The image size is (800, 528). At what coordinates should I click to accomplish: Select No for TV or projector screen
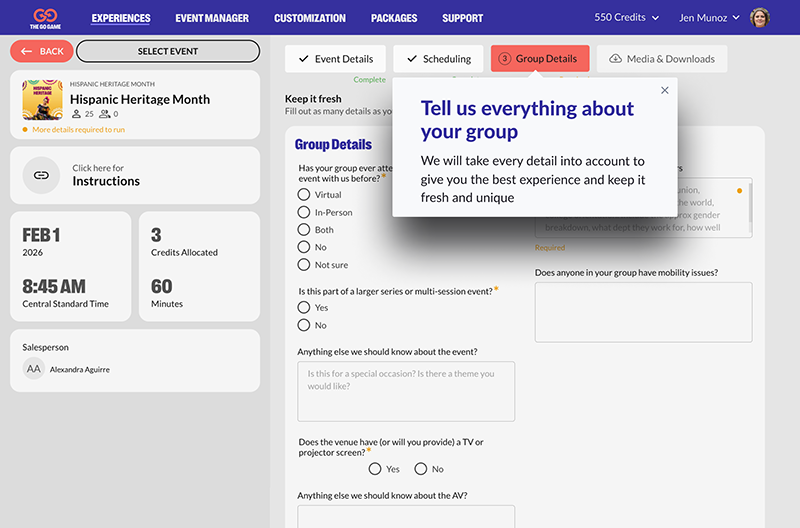[421, 469]
